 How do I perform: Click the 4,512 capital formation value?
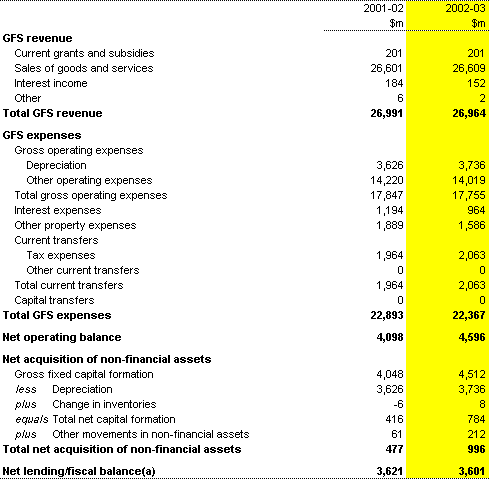pyautogui.click(x=472, y=374)
